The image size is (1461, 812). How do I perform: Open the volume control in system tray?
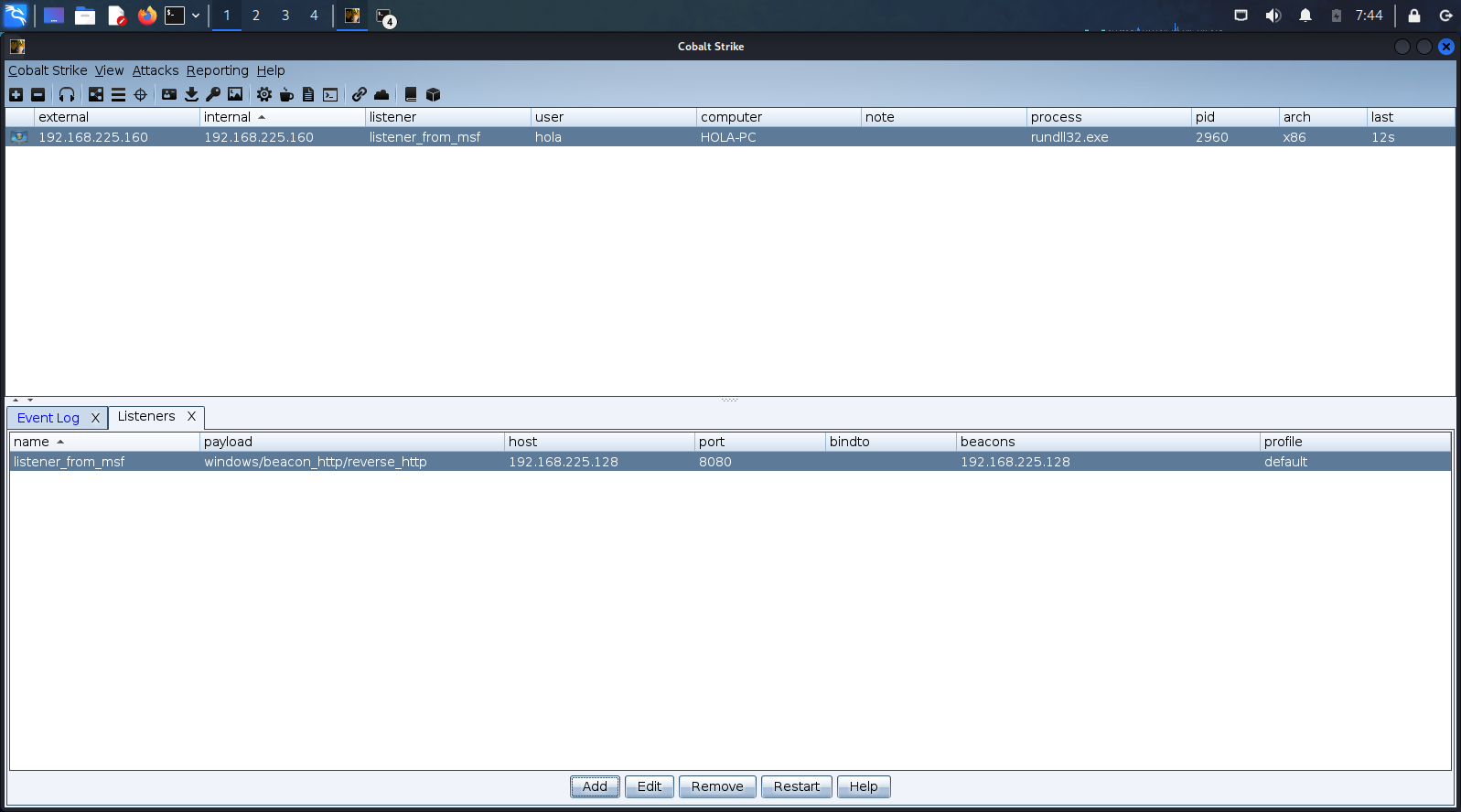click(x=1273, y=16)
